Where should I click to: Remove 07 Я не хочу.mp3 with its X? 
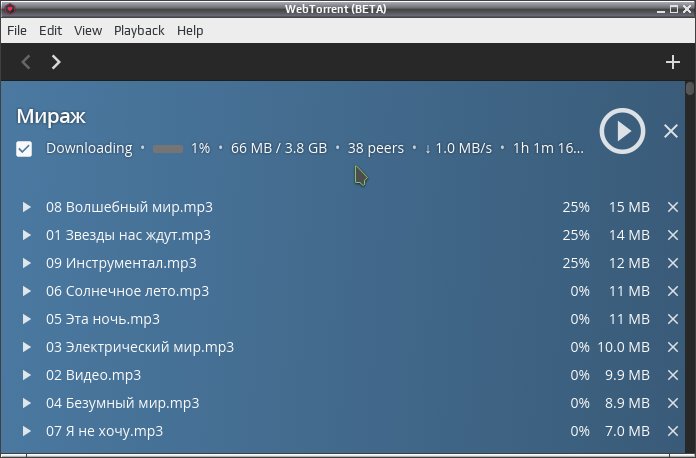tap(673, 431)
